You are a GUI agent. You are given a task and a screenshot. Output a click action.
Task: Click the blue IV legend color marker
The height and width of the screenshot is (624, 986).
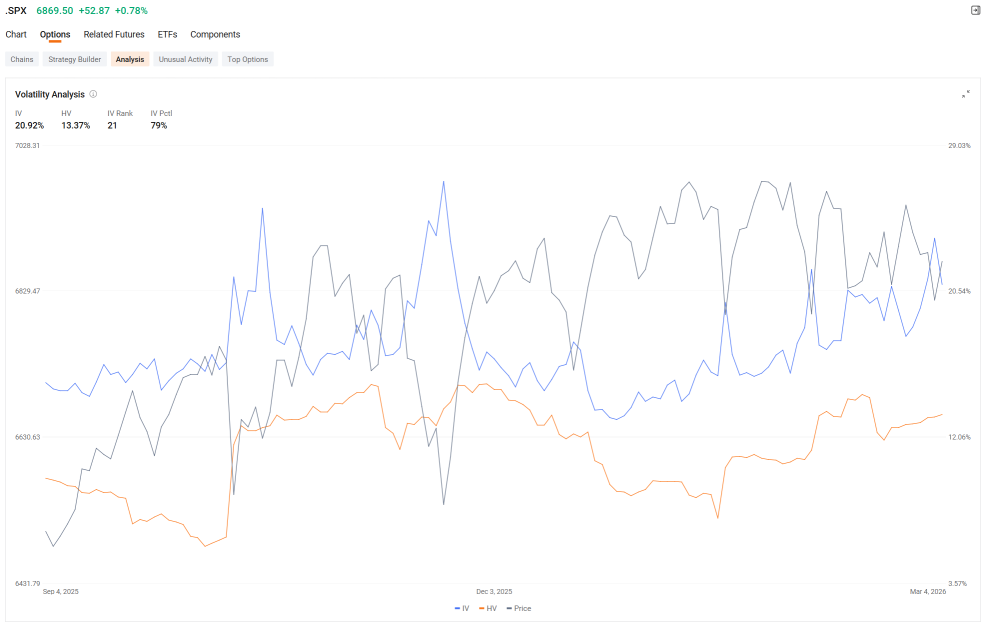click(457, 608)
